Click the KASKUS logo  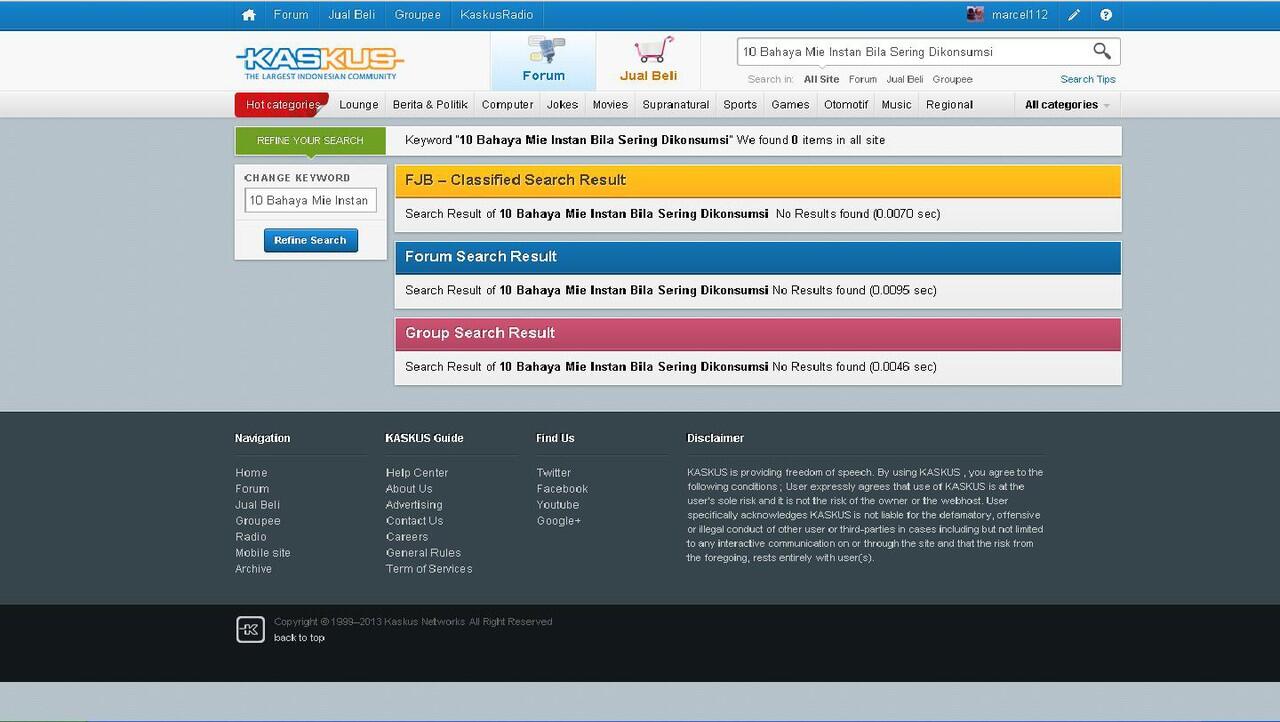point(320,62)
